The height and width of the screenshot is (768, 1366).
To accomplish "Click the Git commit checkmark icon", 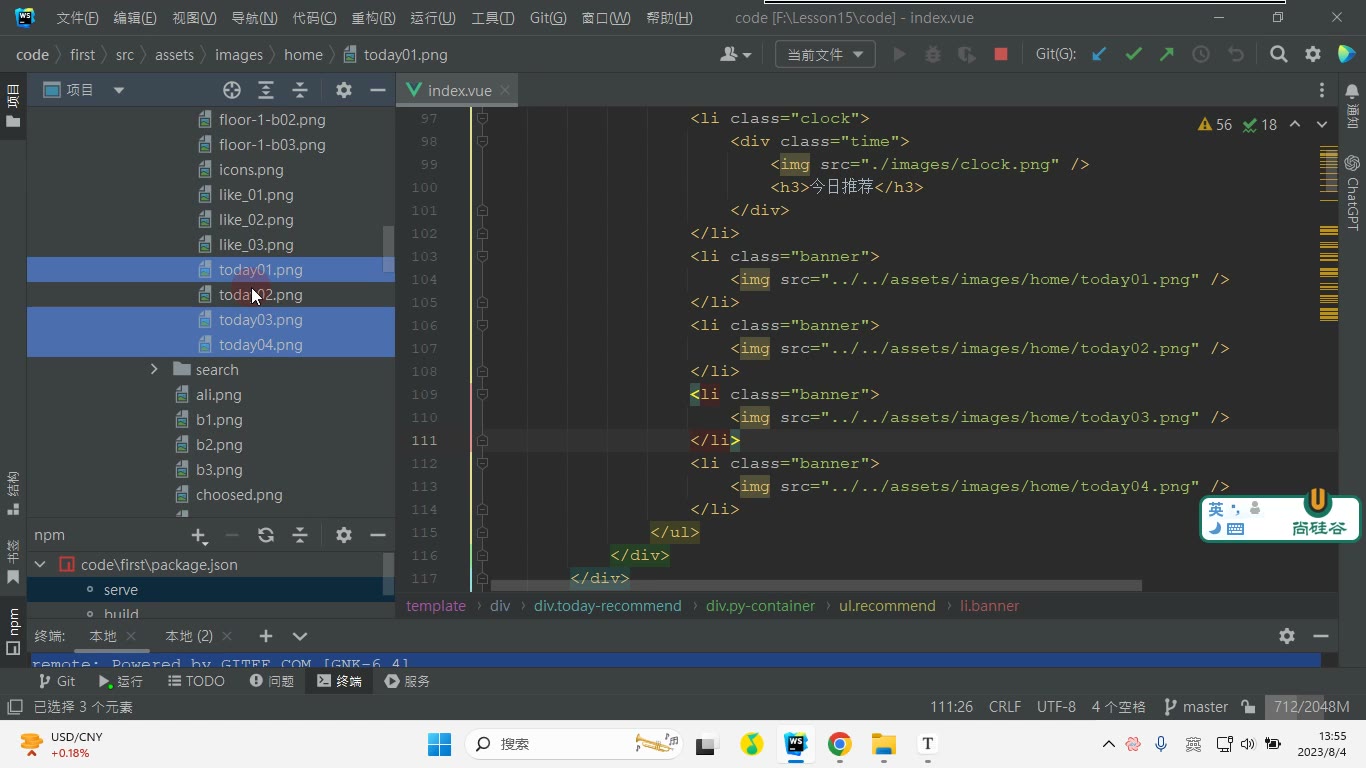I will pos(1133,55).
